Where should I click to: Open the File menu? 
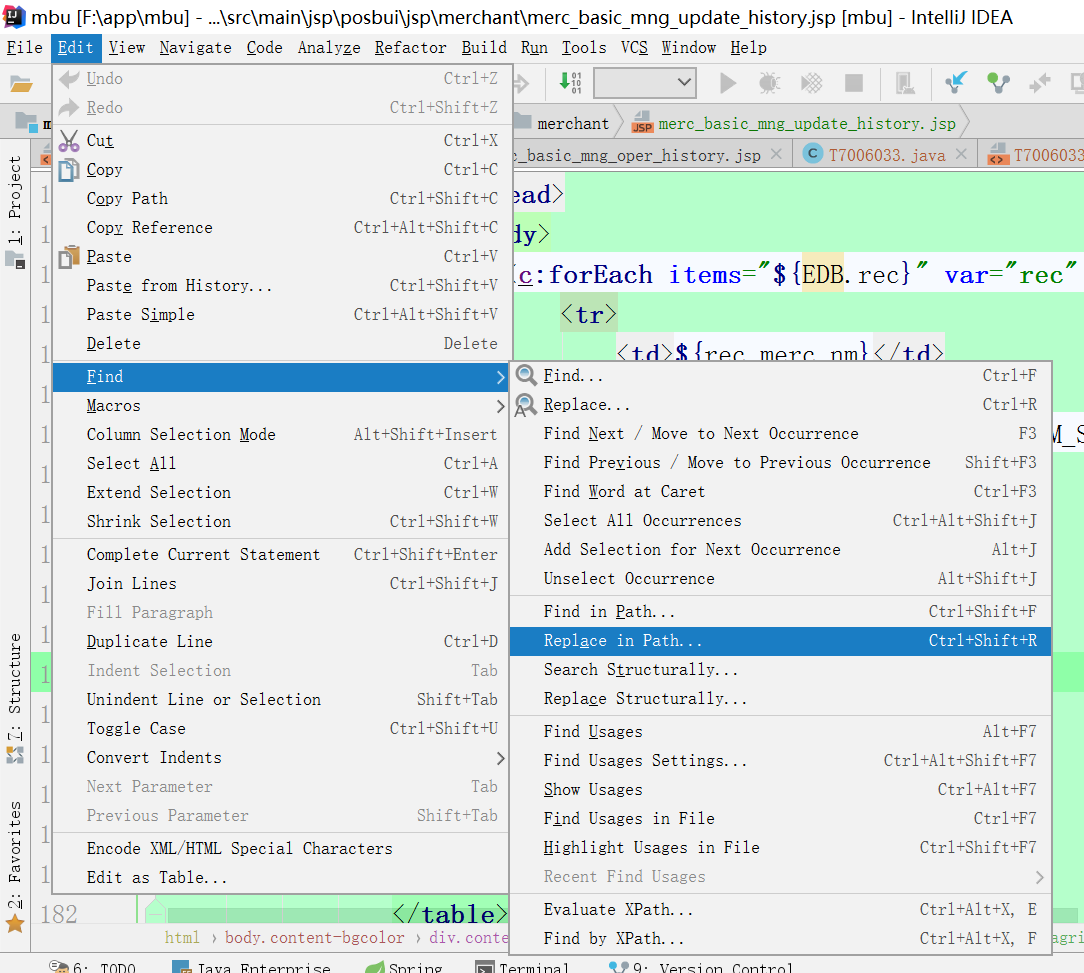click(25, 48)
